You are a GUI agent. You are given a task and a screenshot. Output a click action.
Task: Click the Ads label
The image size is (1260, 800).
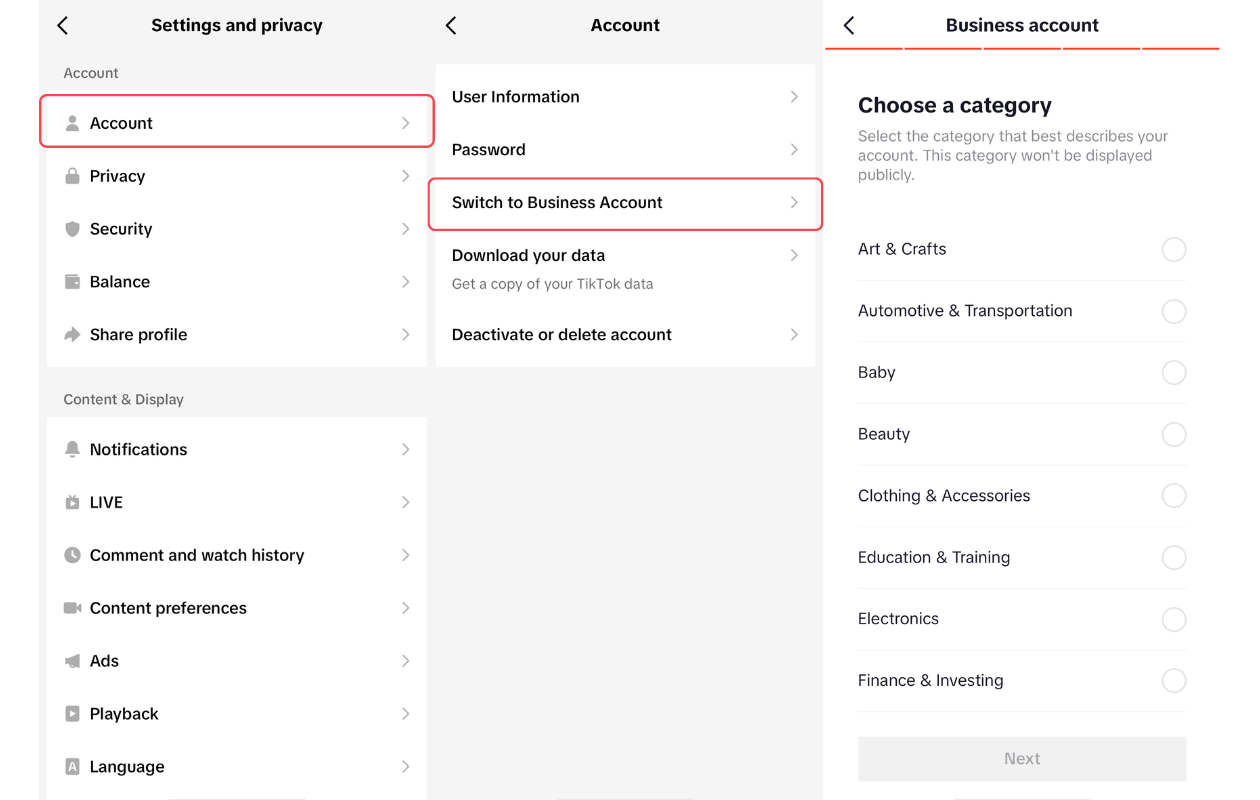(104, 661)
